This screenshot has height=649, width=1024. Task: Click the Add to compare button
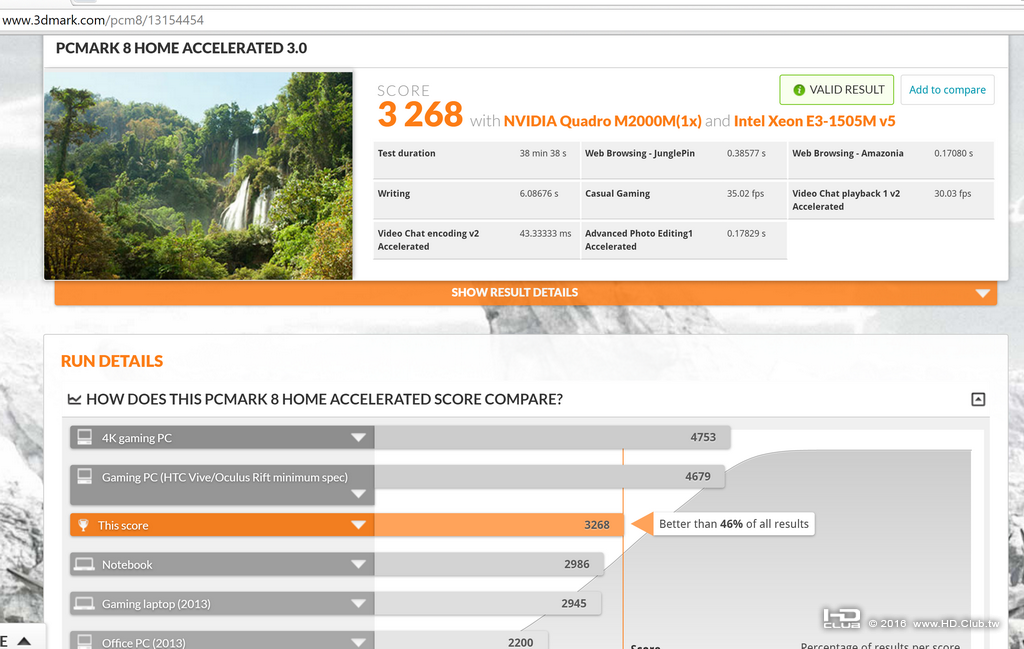pyautogui.click(x=947, y=90)
